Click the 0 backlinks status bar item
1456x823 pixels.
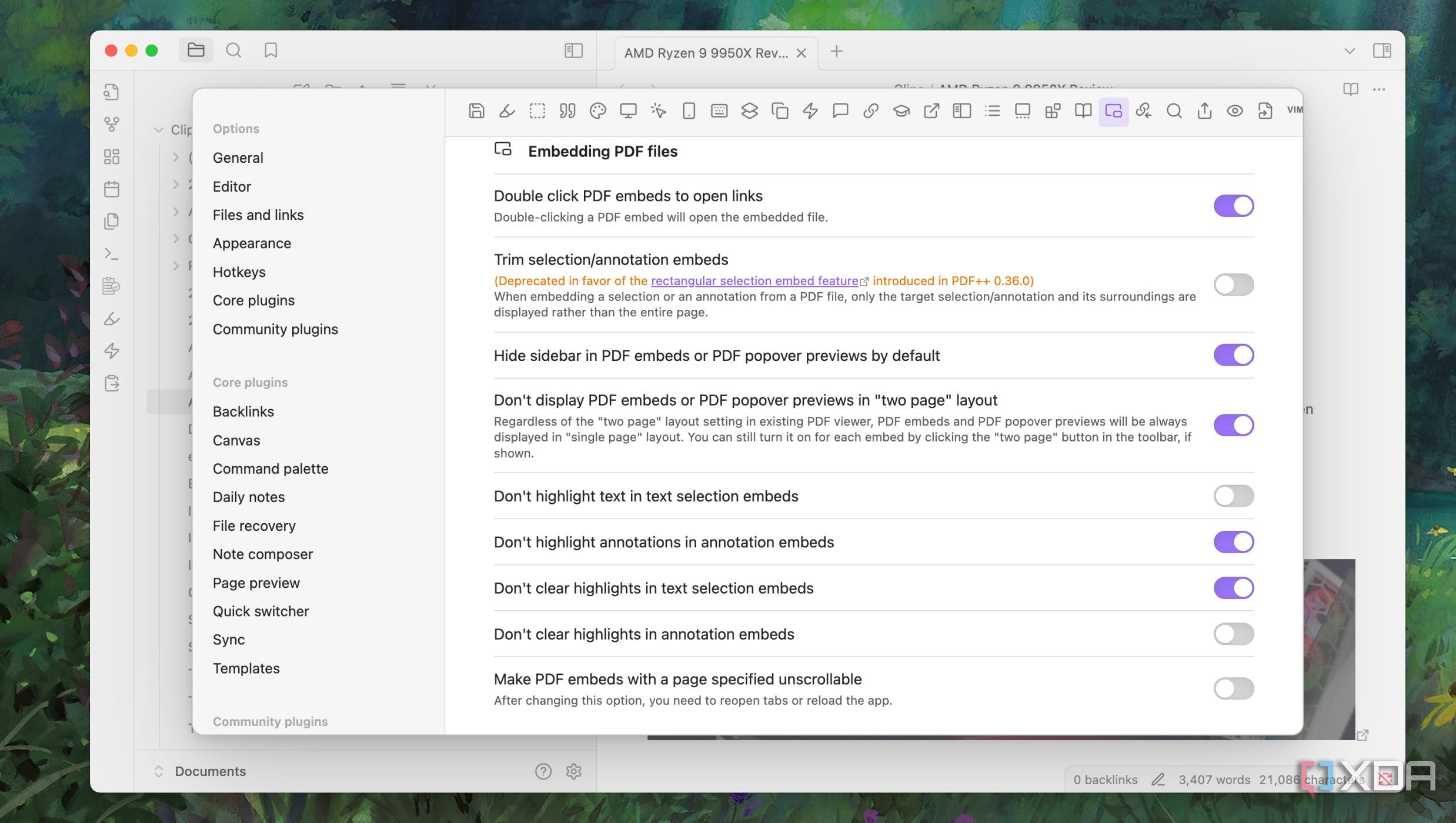pyautogui.click(x=1105, y=780)
